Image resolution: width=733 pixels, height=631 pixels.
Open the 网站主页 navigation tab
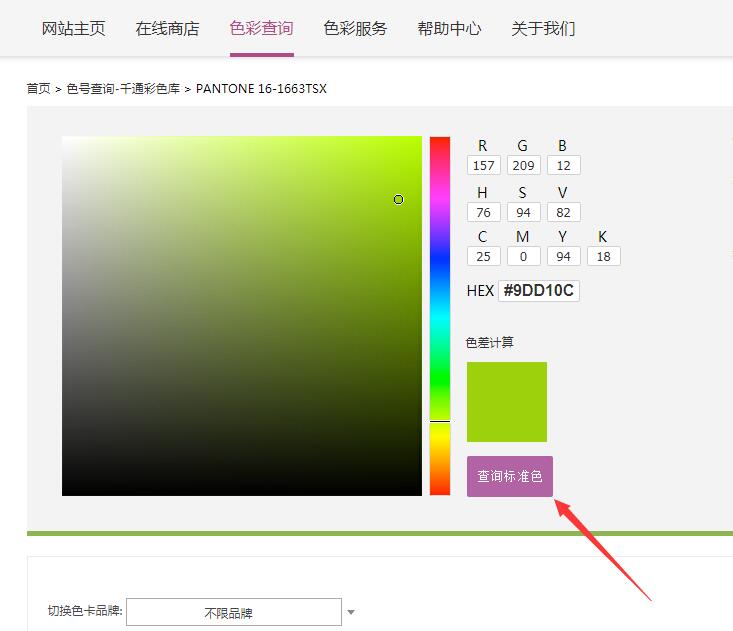click(73, 28)
